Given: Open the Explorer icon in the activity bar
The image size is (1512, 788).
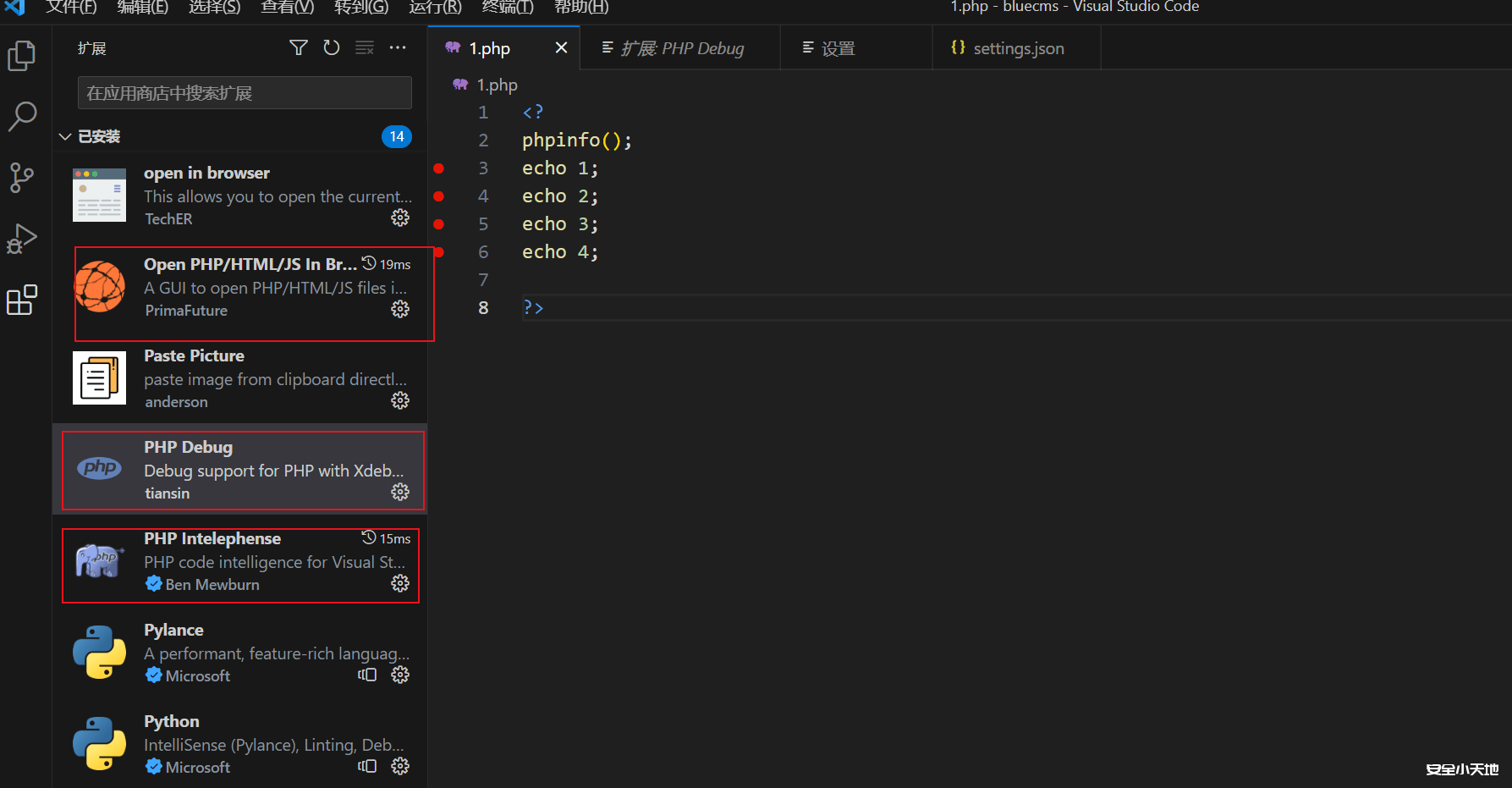Looking at the screenshot, I should (x=21, y=56).
